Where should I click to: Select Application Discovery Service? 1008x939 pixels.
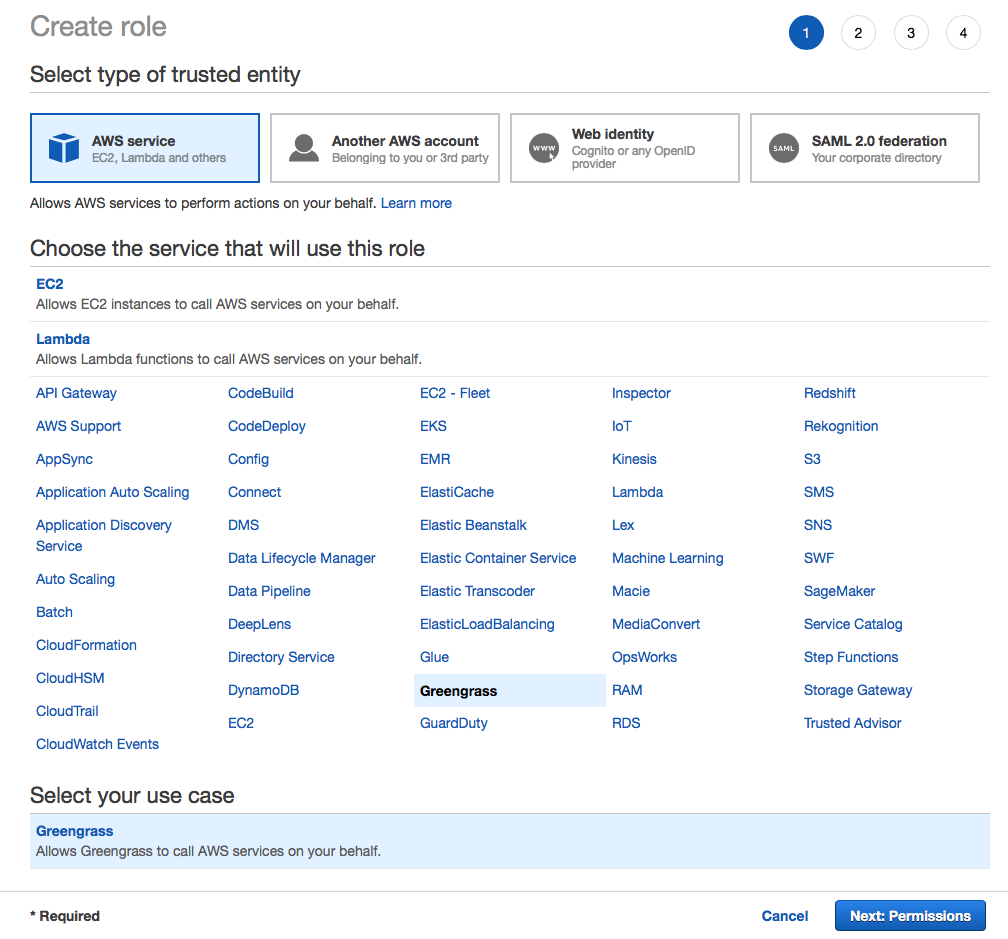(x=104, y=535)
